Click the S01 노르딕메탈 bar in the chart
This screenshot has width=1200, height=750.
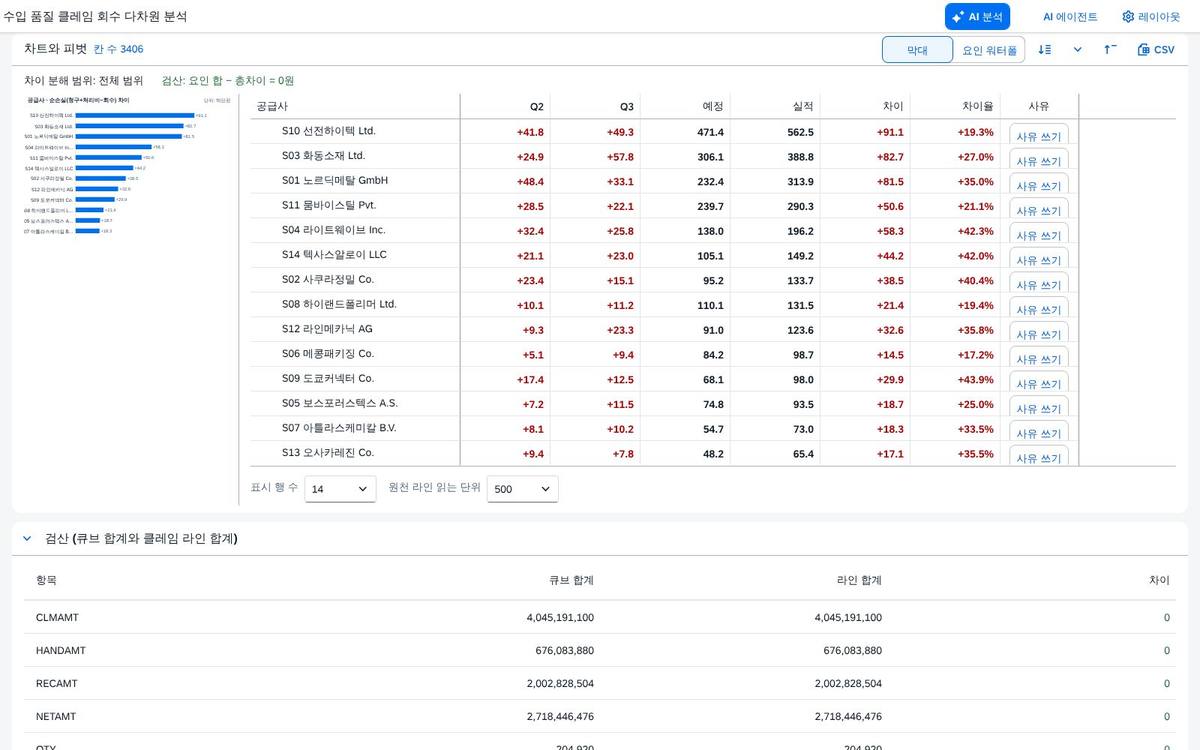pos(129,136)
